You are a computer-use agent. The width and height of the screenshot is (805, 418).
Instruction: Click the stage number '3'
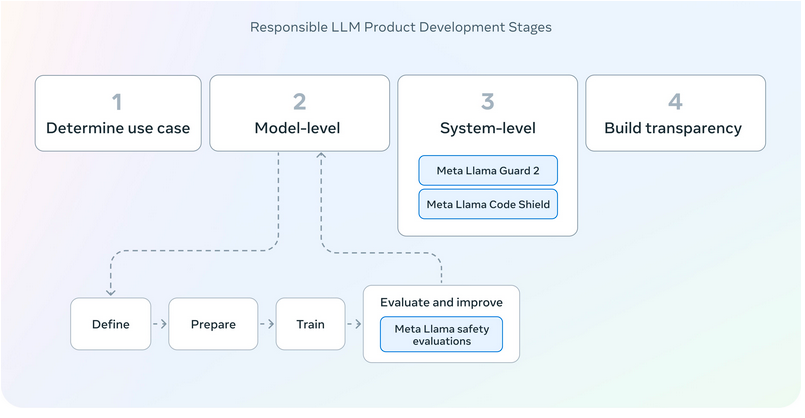coord(488,102)
